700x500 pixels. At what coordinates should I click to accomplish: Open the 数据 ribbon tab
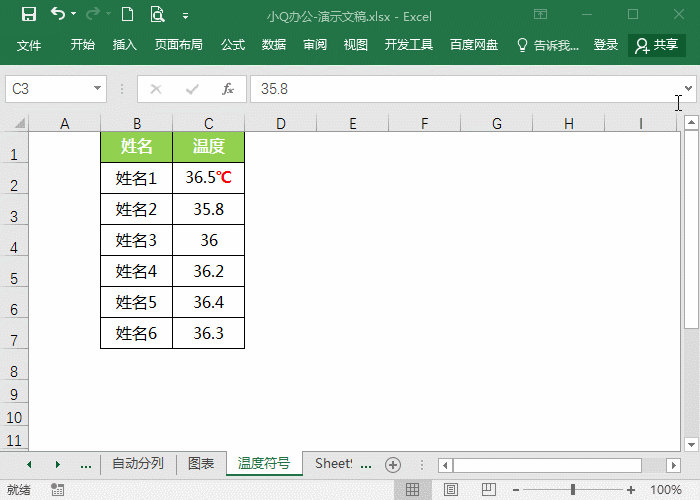click(x=274, y=45)
